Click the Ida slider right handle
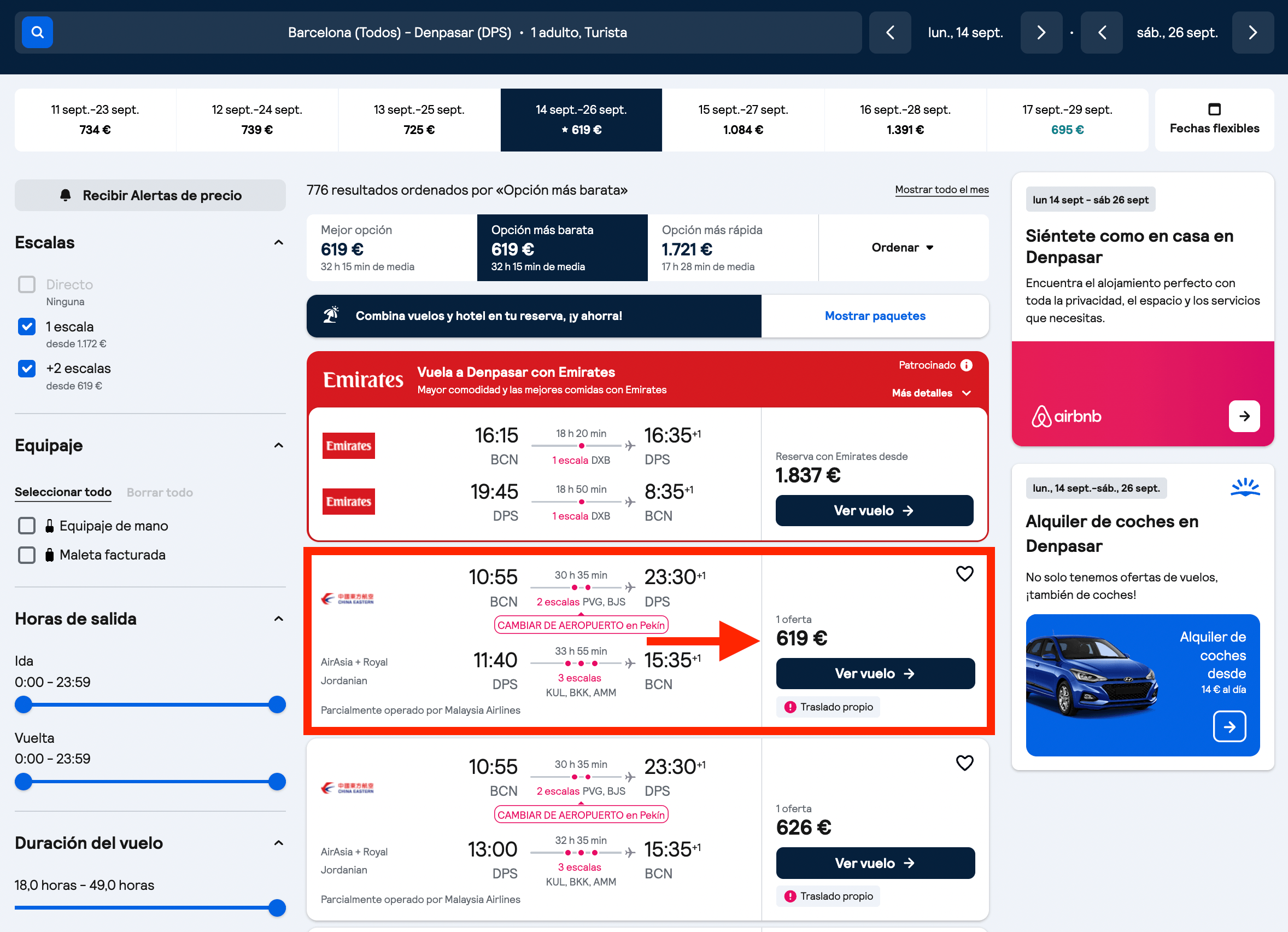Image resolution: width=1288 pixels, height=932 pixels. tap(277, 704)
